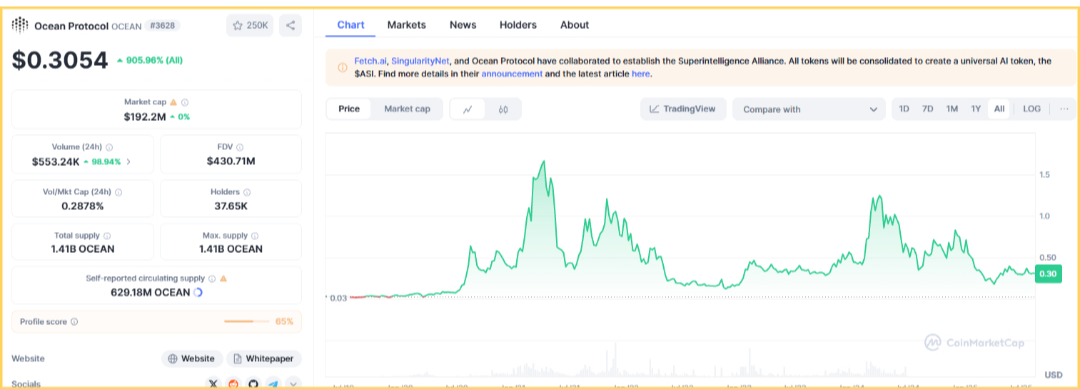Click Market cap warning triangle icon
This screenshot has width=1080, height=389.
pyautogui.click(x=174, y=102)
